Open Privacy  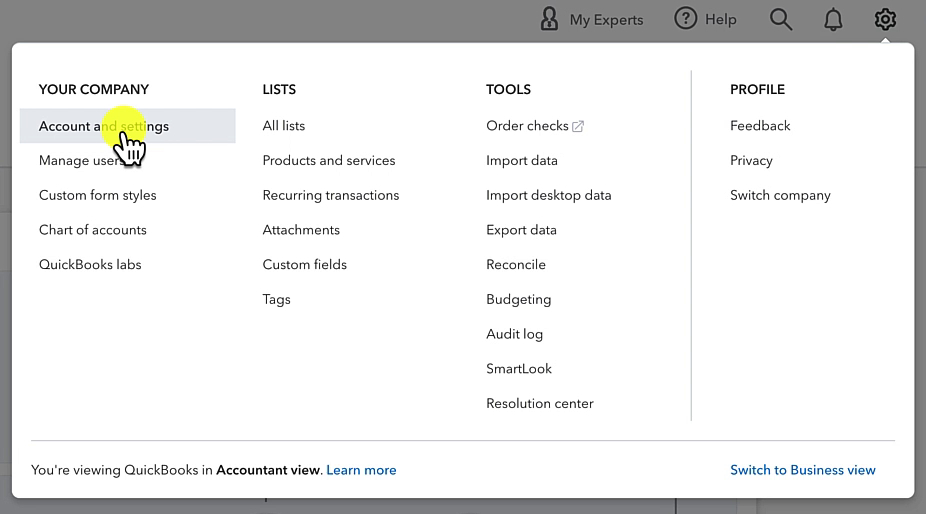point(751,161)
